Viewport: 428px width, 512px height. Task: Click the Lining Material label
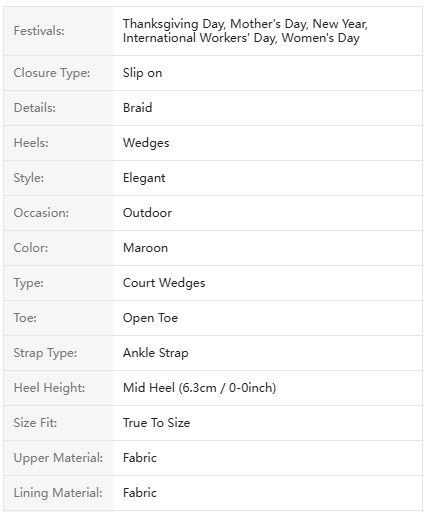[58, 493]
